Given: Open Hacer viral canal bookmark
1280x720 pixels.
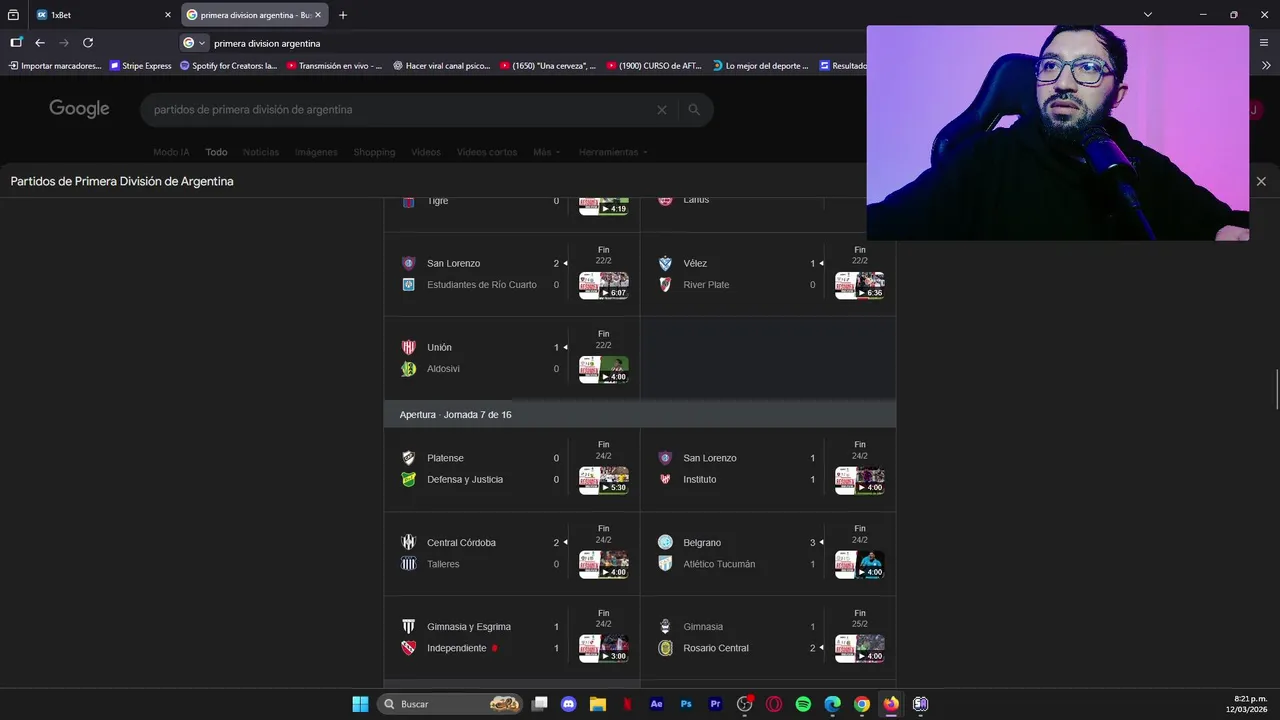Looking at the screenshot, I should pos(442,66).
